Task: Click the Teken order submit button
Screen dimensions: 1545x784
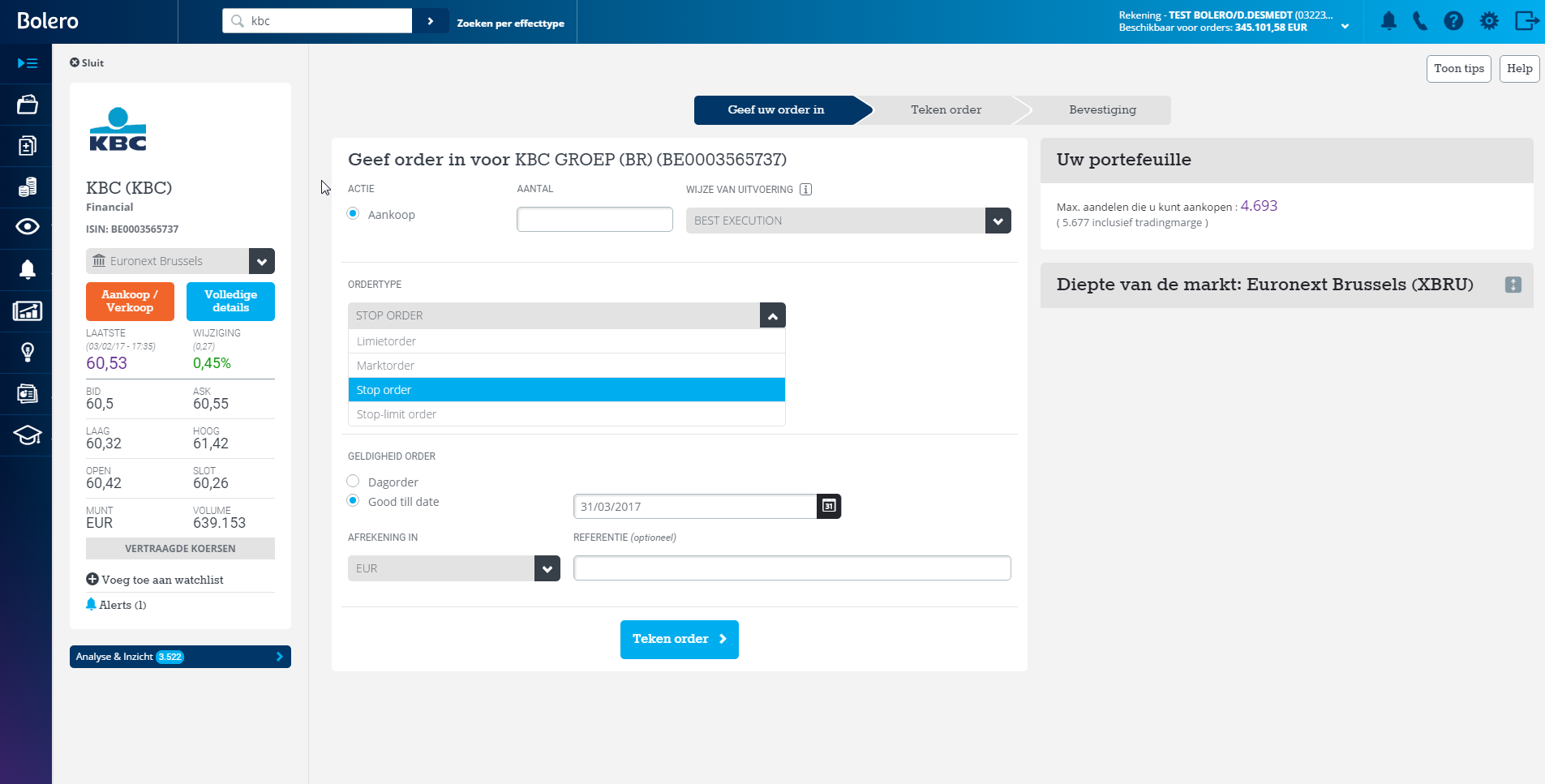Action: pos(679,640)
